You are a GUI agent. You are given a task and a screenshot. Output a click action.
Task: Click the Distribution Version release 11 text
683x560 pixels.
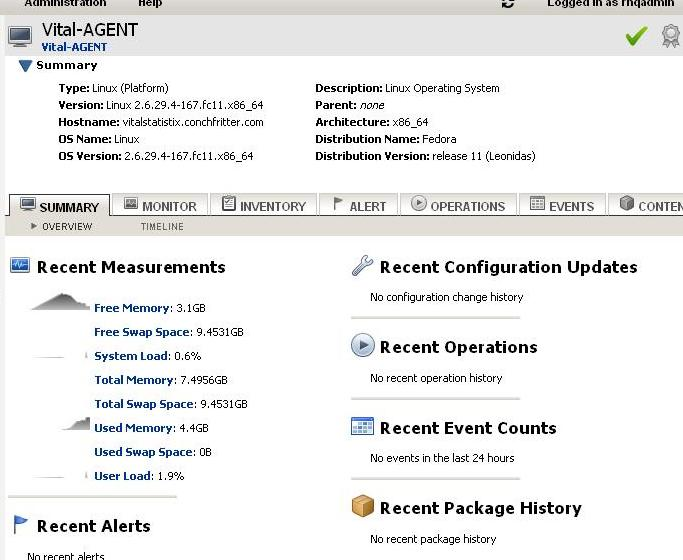coord(484,156)
